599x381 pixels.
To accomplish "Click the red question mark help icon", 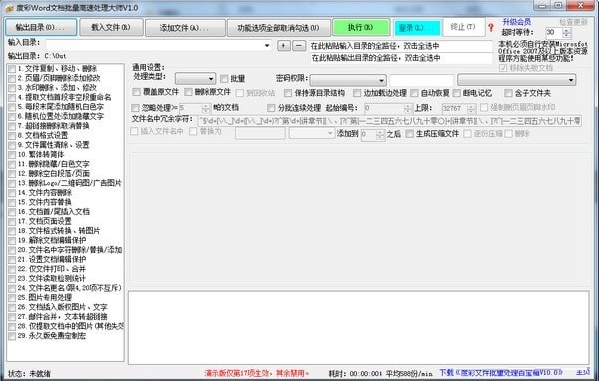I will tap(491, 28).
